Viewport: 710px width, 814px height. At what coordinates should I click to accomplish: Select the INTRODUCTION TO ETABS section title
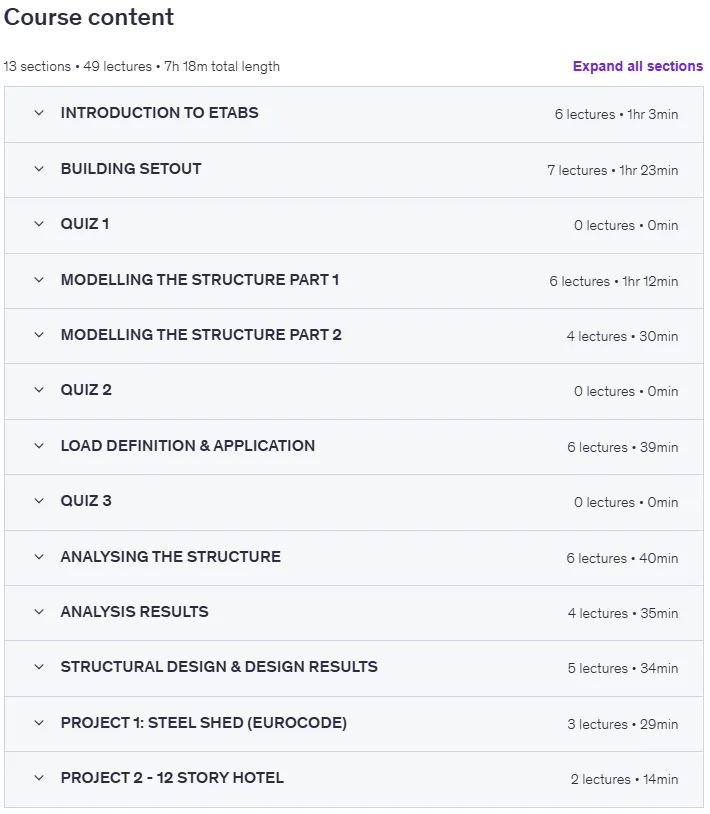pyautogui.click(x=159, y=113)
